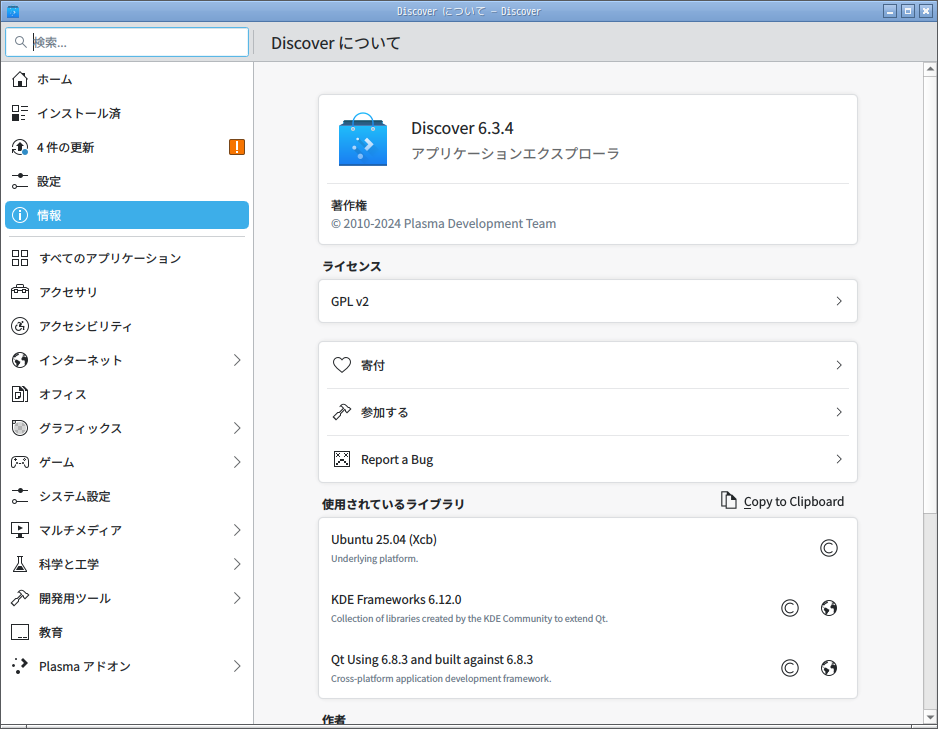Click the info circle icon beside 情報
Screen dimensions: 938x729
coord(20,215)
